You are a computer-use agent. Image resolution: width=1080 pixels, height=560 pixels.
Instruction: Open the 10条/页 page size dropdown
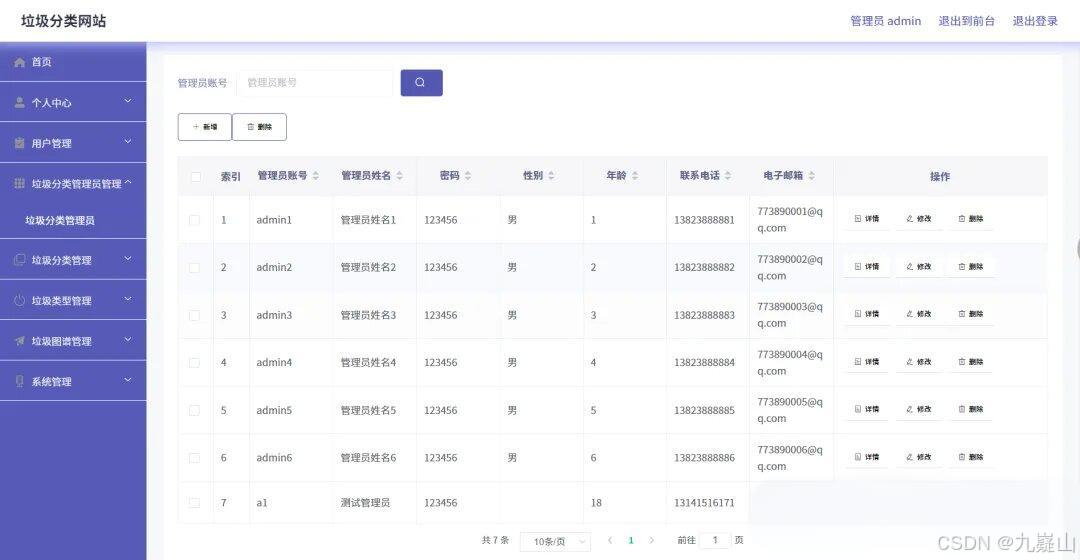(555, 542)
